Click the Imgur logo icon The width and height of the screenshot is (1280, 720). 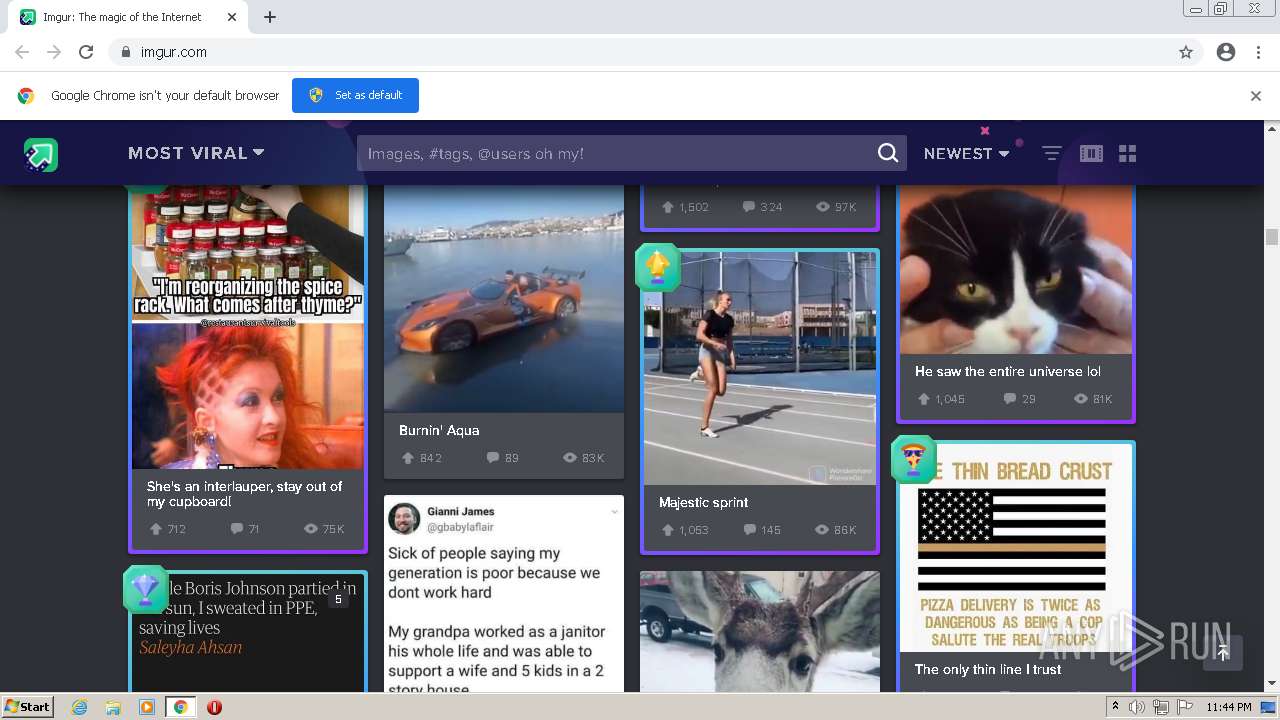point(41,154)
